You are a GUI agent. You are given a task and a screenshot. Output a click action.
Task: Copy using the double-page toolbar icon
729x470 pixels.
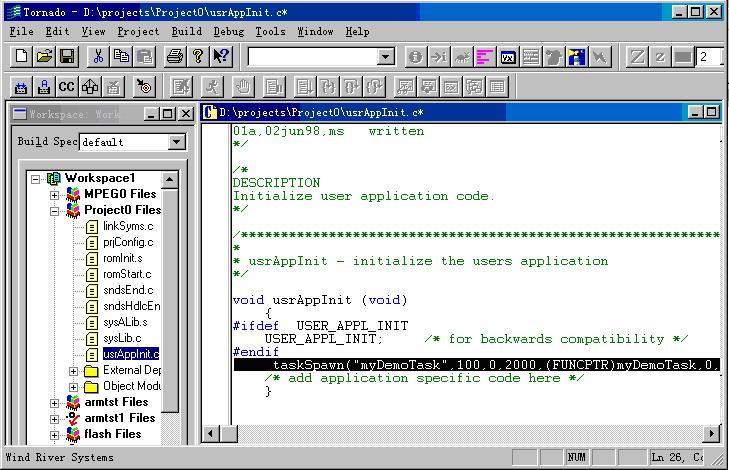click(x=121, y=57)
